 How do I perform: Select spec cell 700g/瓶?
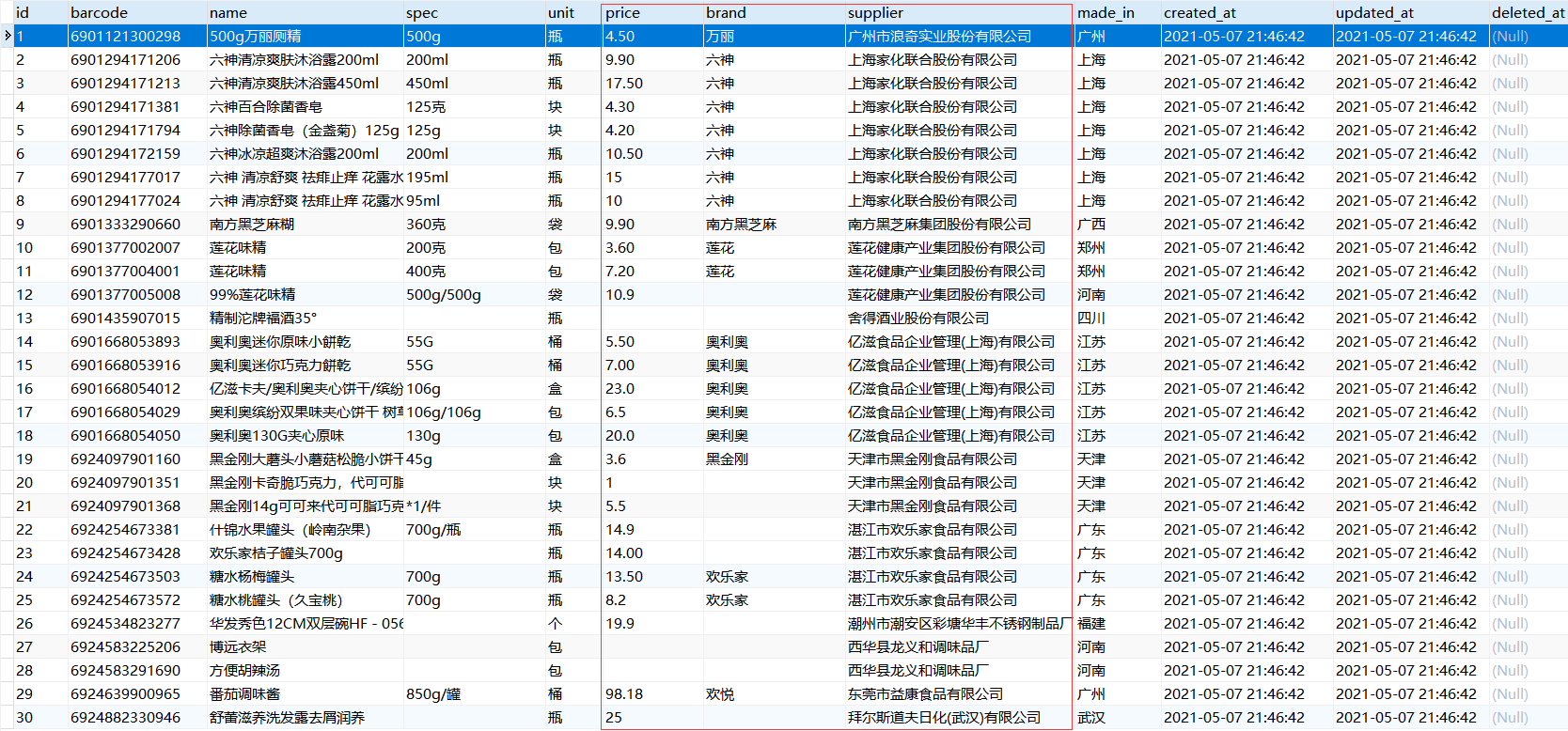pyautogui.click(x=474, y=529)
